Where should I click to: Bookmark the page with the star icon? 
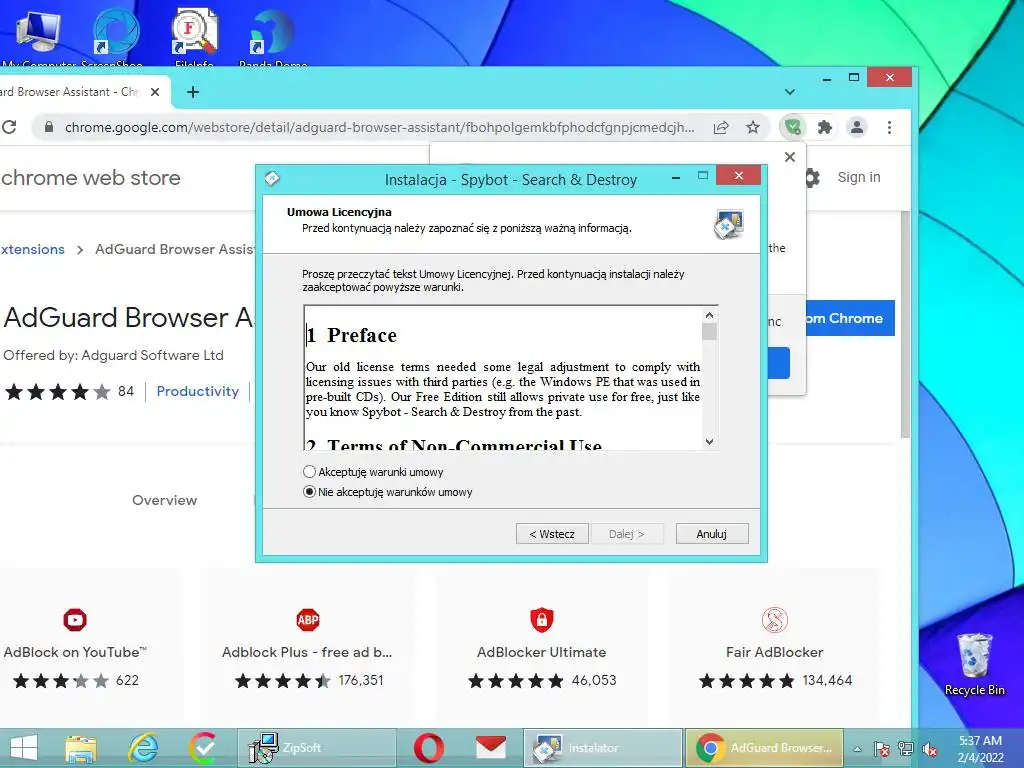tap(753, 127)
